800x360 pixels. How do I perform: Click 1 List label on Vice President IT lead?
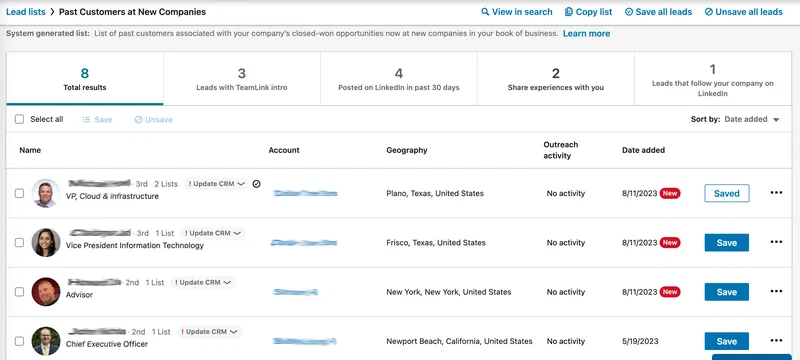click(165, 233)
